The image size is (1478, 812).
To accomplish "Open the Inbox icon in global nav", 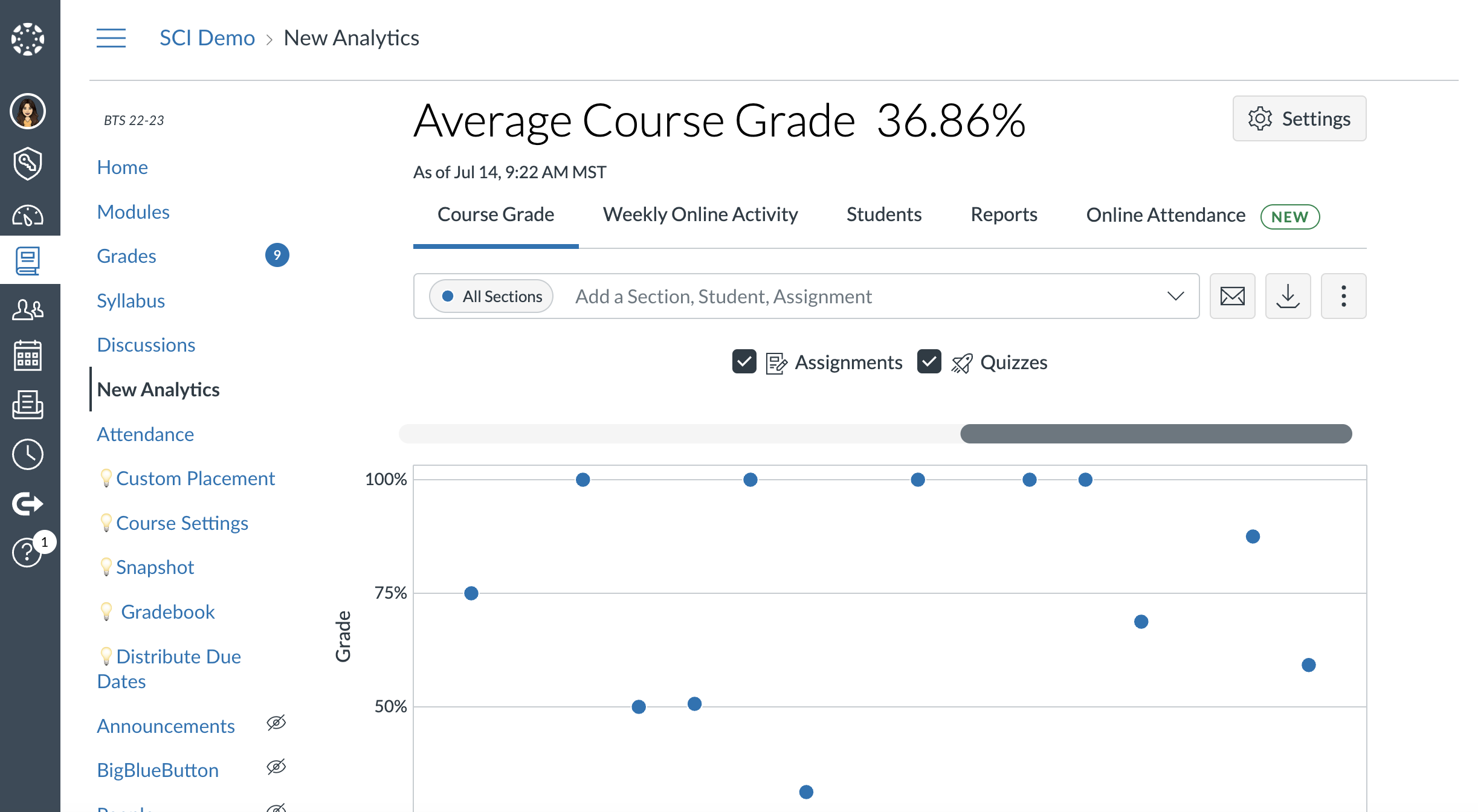I will 28,404.
